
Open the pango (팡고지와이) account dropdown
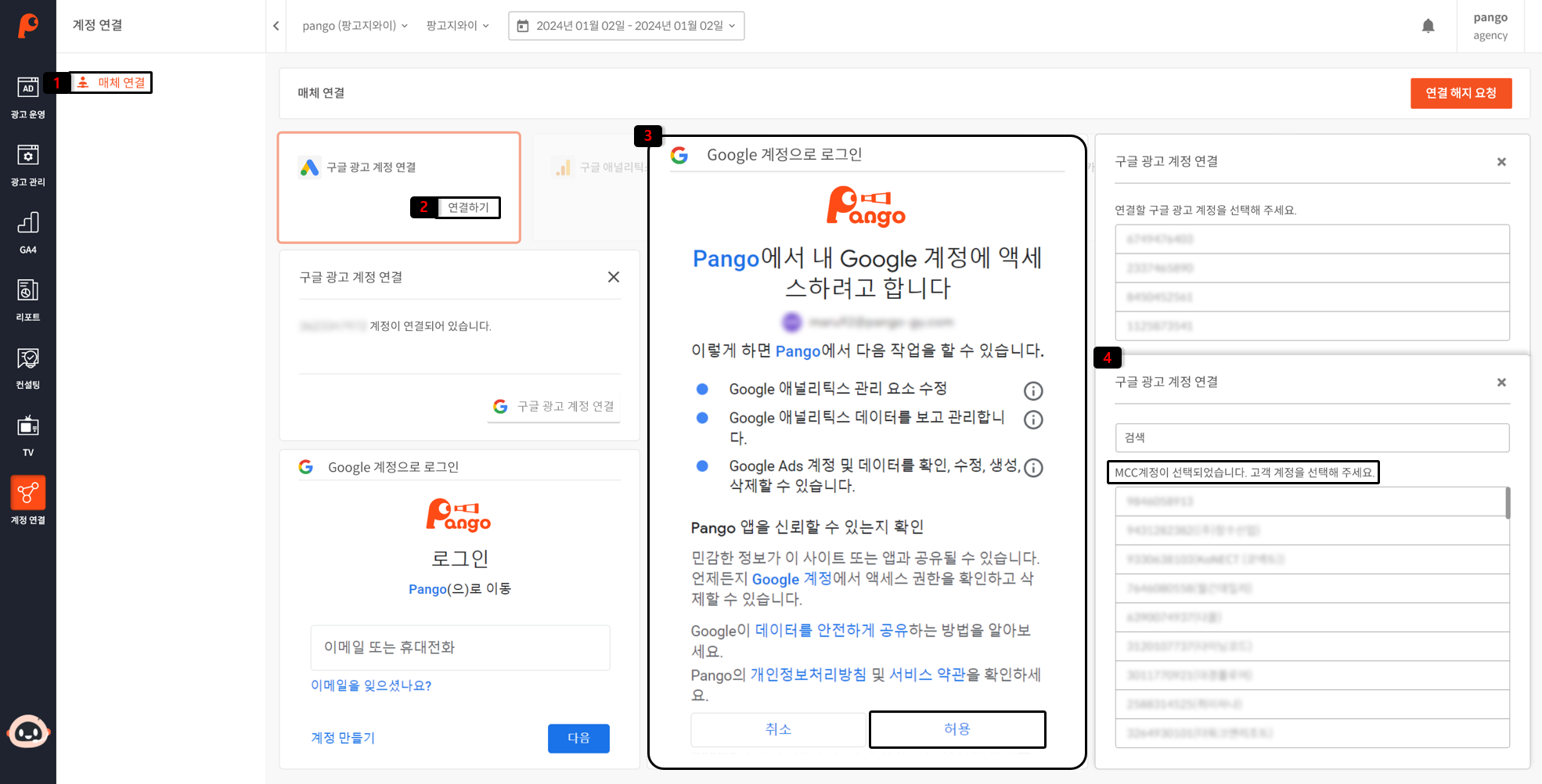click(355, 26)
